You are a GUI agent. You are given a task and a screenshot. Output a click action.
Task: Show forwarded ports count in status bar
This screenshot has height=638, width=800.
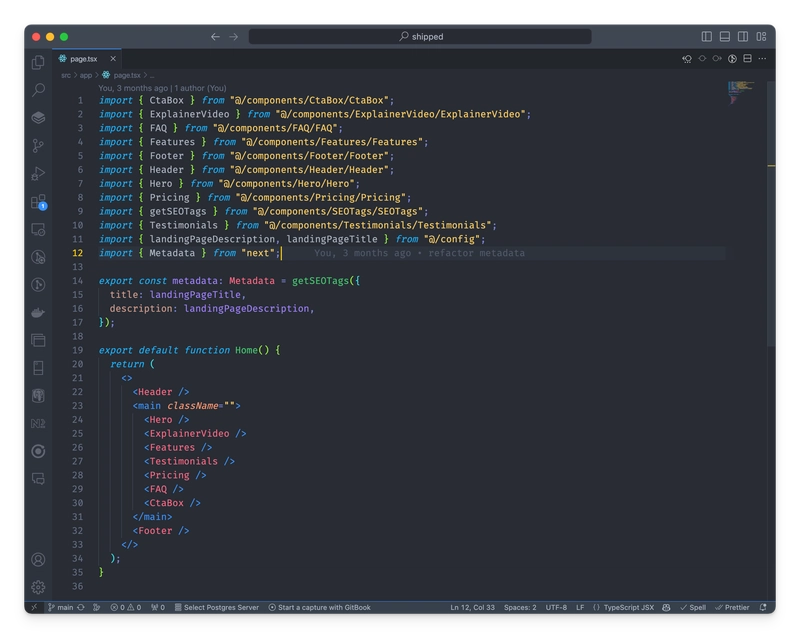point(158,607)
